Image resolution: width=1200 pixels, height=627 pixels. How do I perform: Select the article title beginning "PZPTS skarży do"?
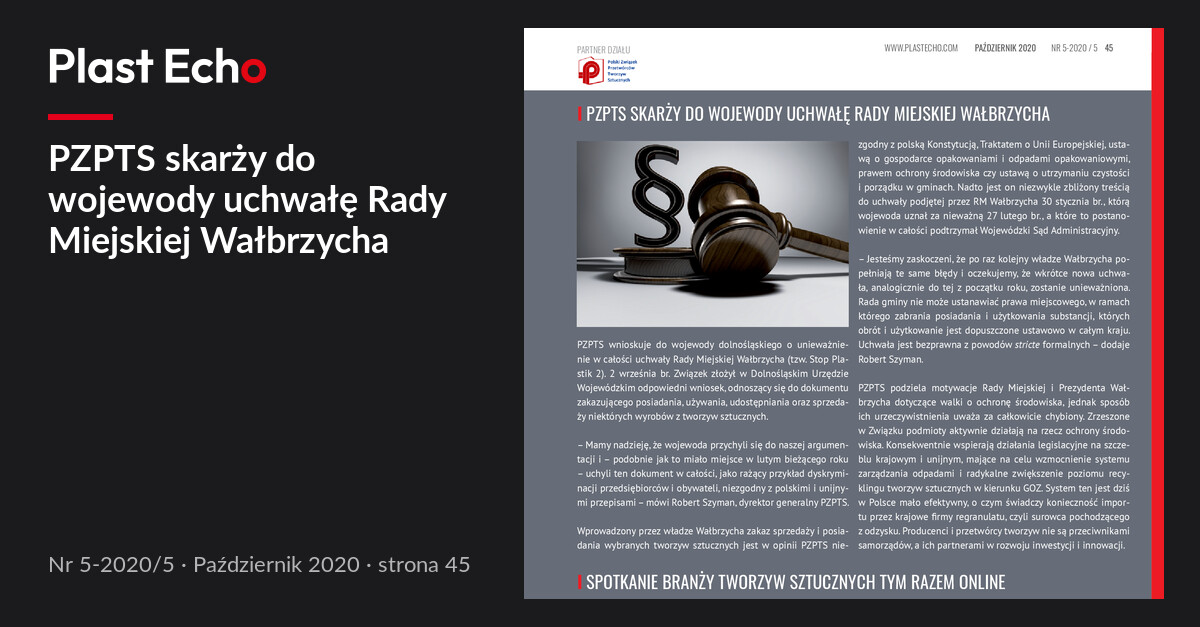[x=248, y=200]
